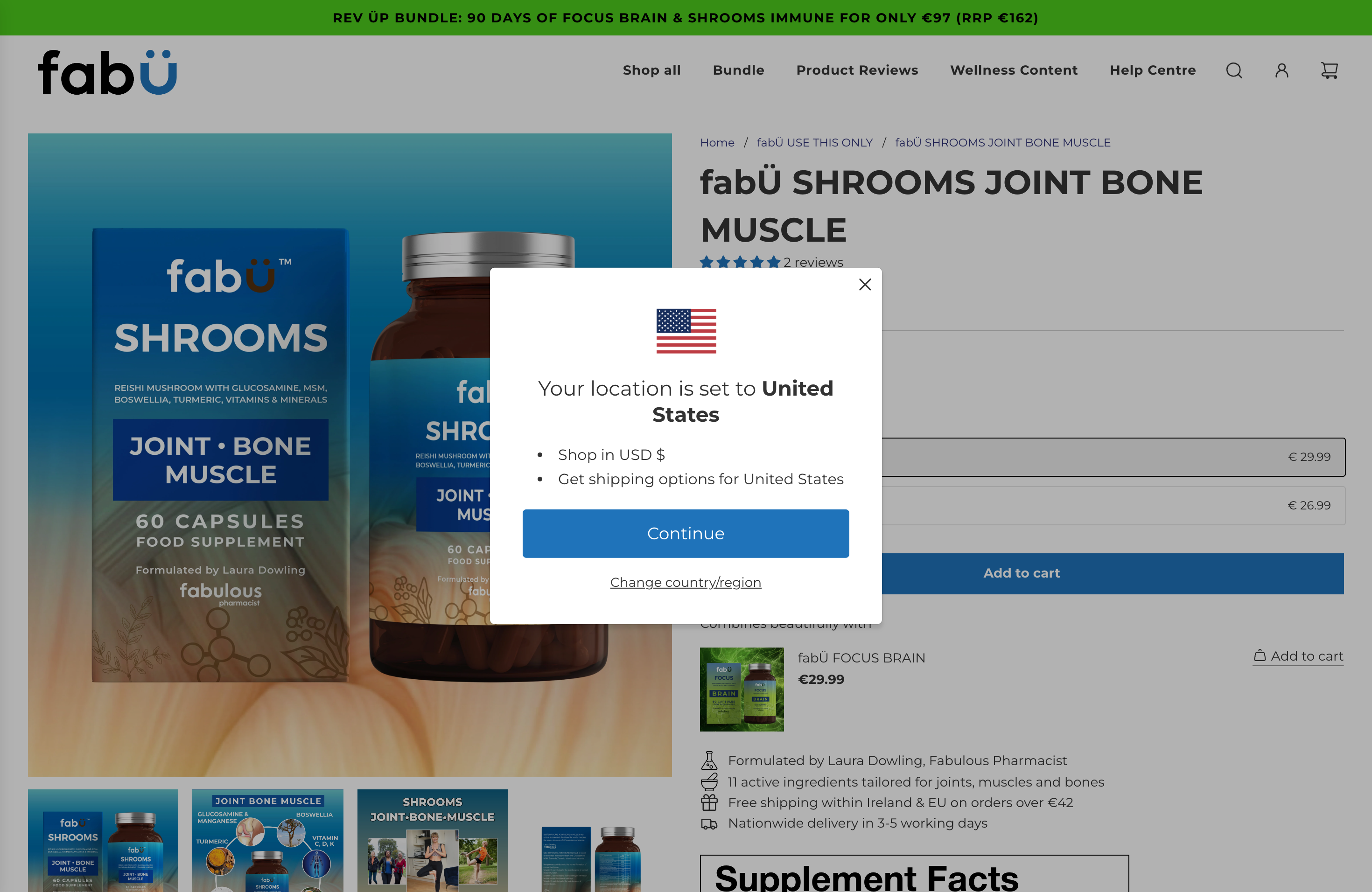Select the €29.99 purchase option
The image size is (1372, 892).
pyautogui.click(x=1113, y=457)
